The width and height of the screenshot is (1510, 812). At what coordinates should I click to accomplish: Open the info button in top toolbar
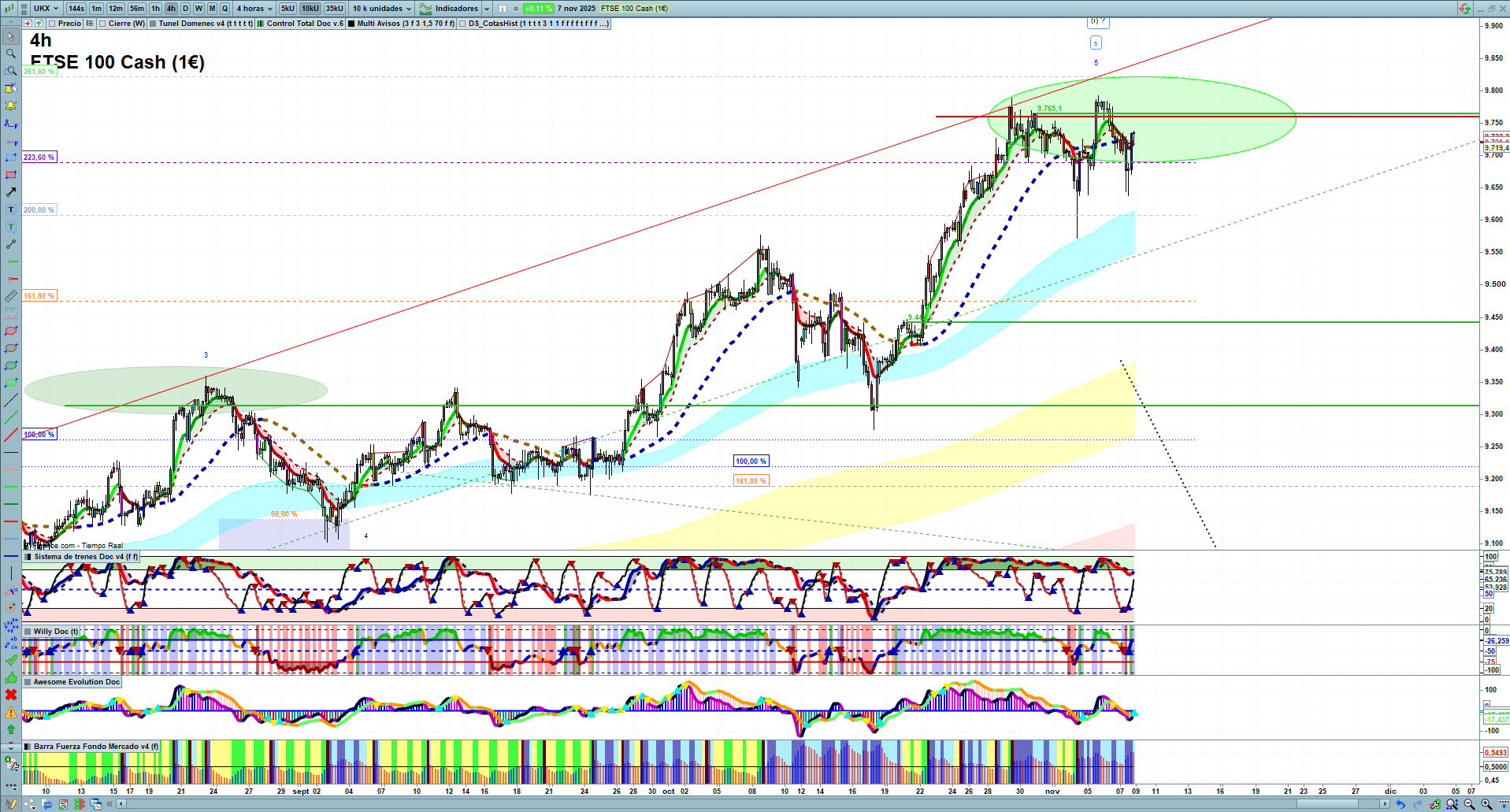tap(503, 9)
